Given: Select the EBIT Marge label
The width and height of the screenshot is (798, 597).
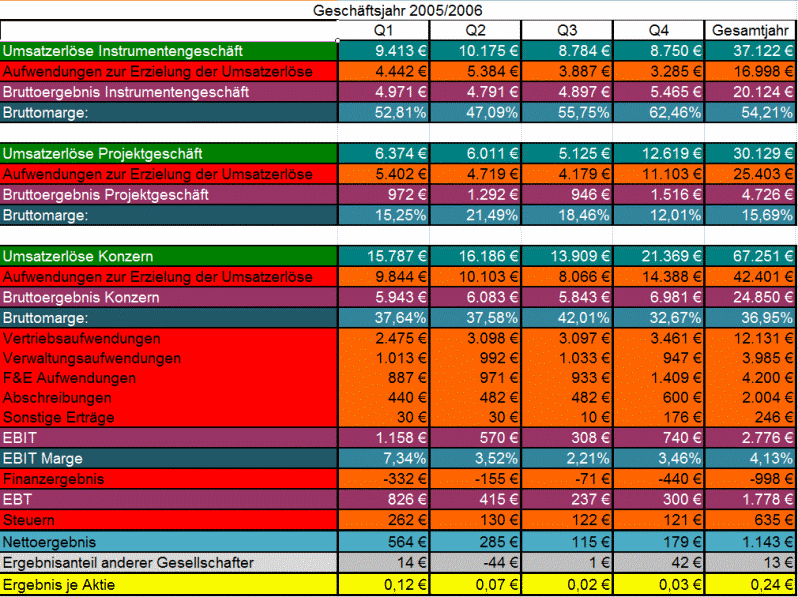Looking at the screenshot, I should (x=169, y=459).
